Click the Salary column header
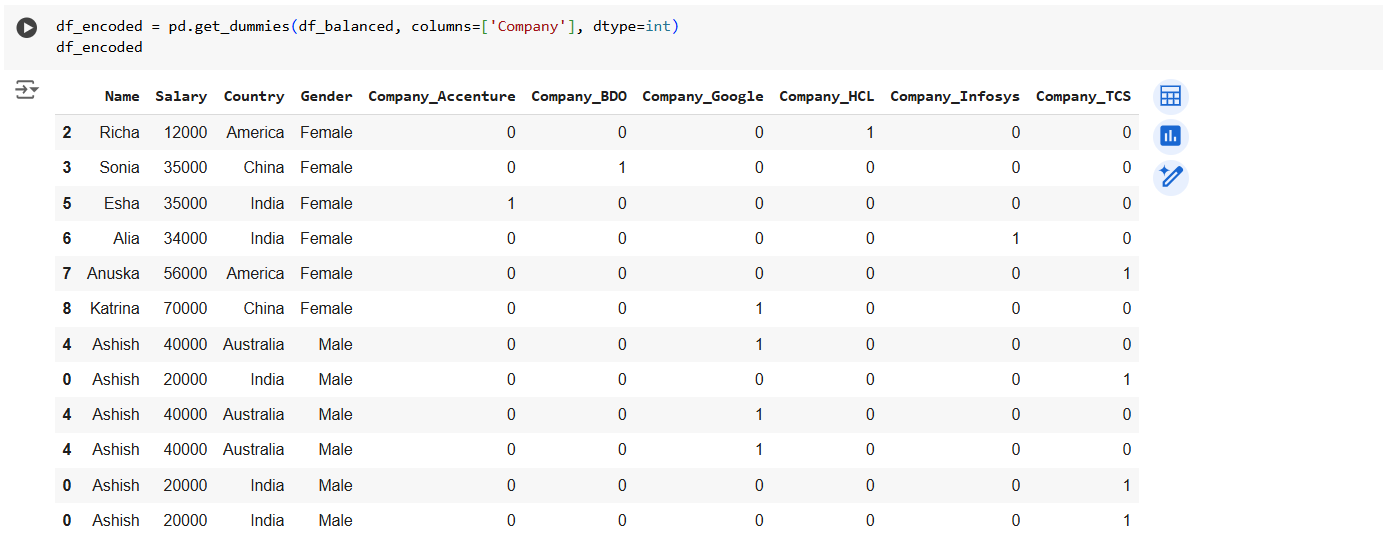This screenshot has width=1383, height=541. (x=181, y=97)
